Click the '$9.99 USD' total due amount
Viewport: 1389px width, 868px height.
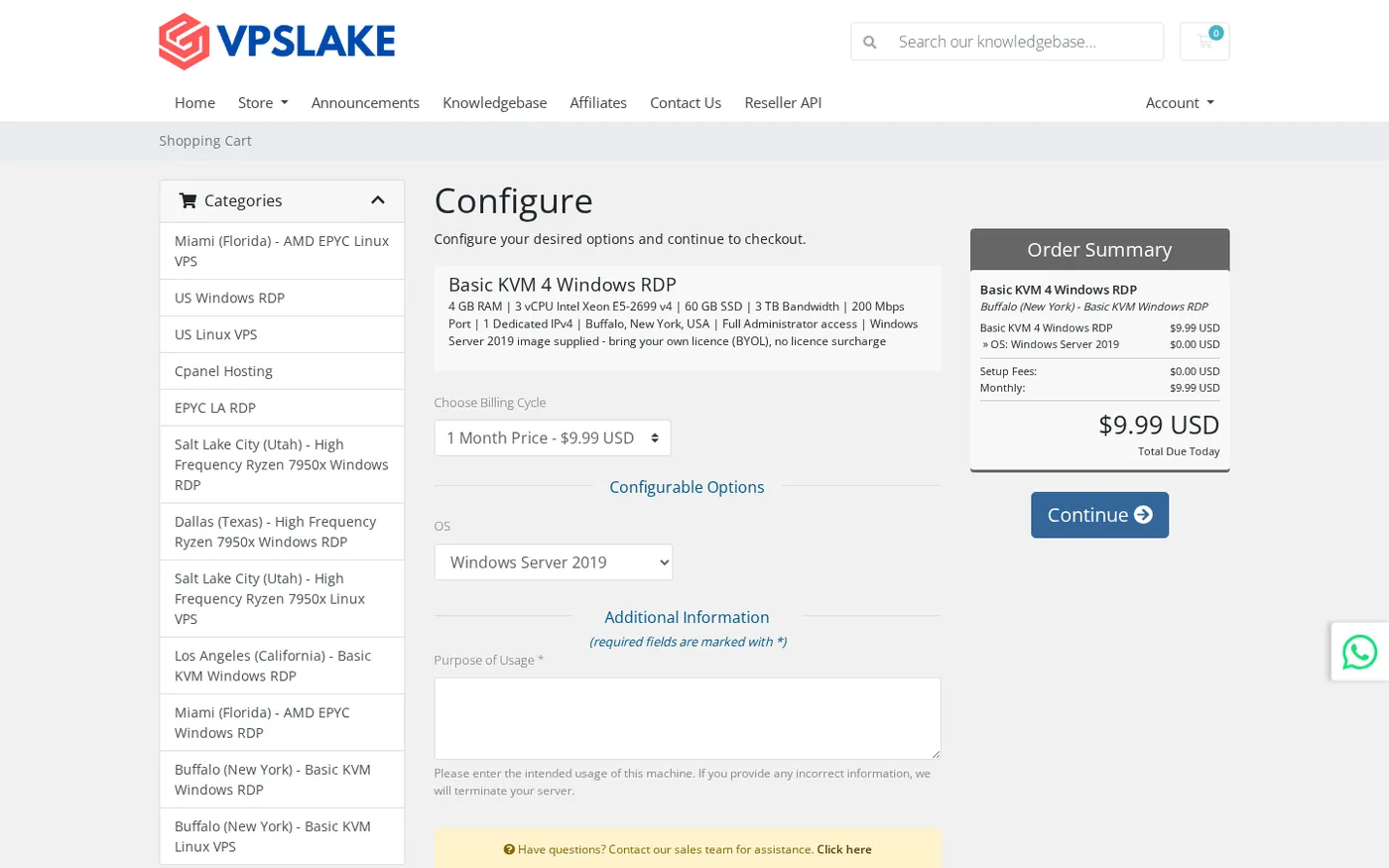click(x=1159, y=425)
